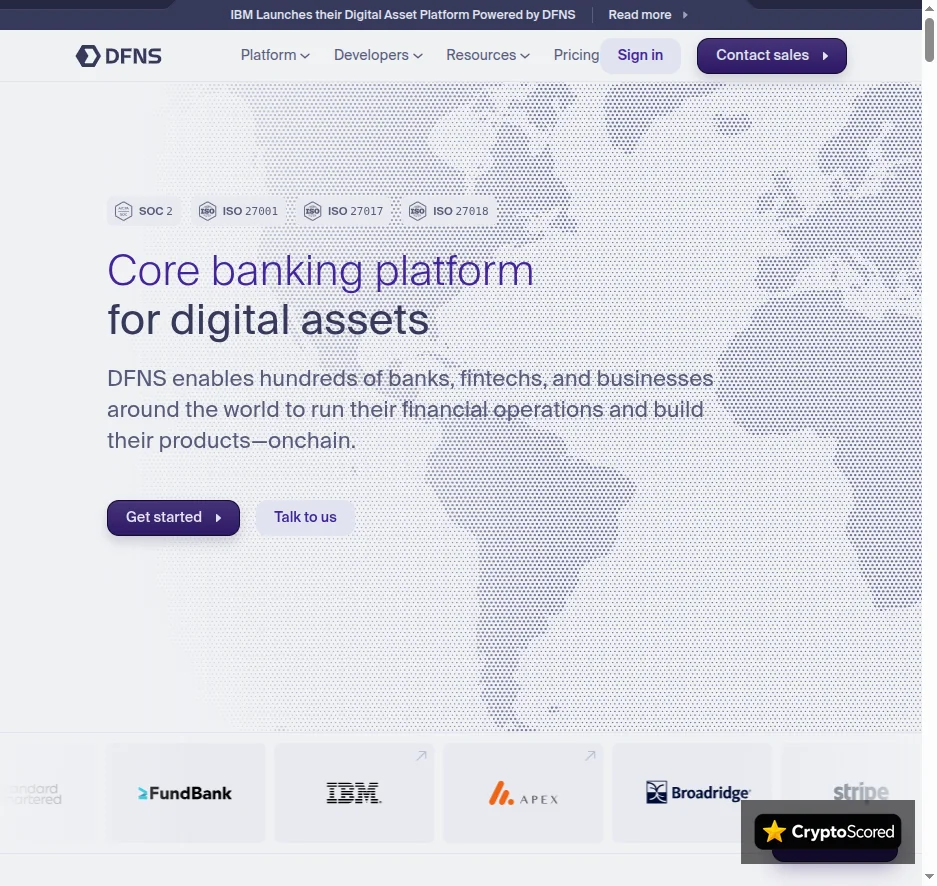Click the CryptoScored star badge
Image resolution: width=937 pixels, height=886 pixels.
point(828,832)
